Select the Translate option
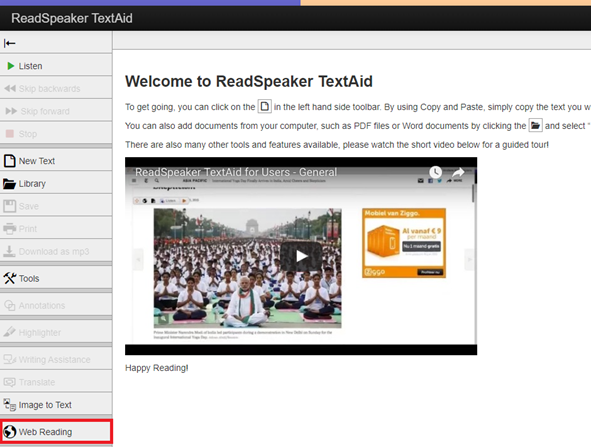 pos(56,382)
